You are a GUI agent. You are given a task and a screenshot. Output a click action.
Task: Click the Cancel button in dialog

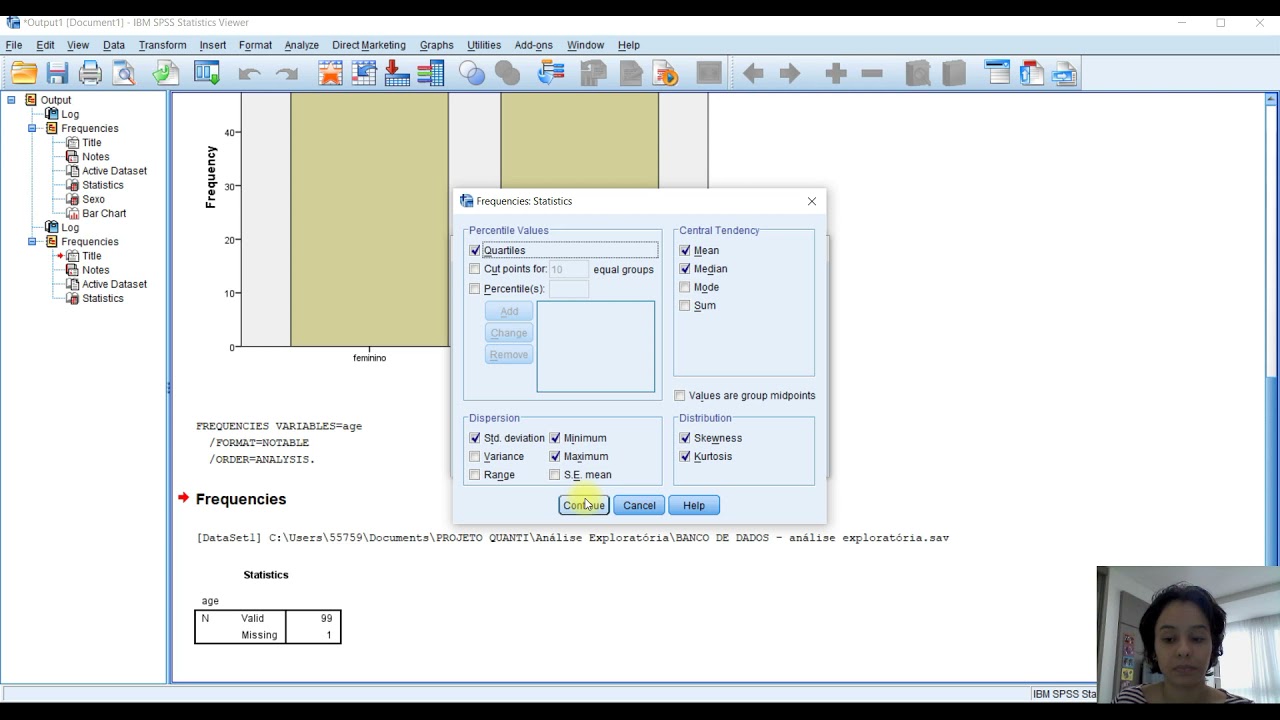coord(639,506)
